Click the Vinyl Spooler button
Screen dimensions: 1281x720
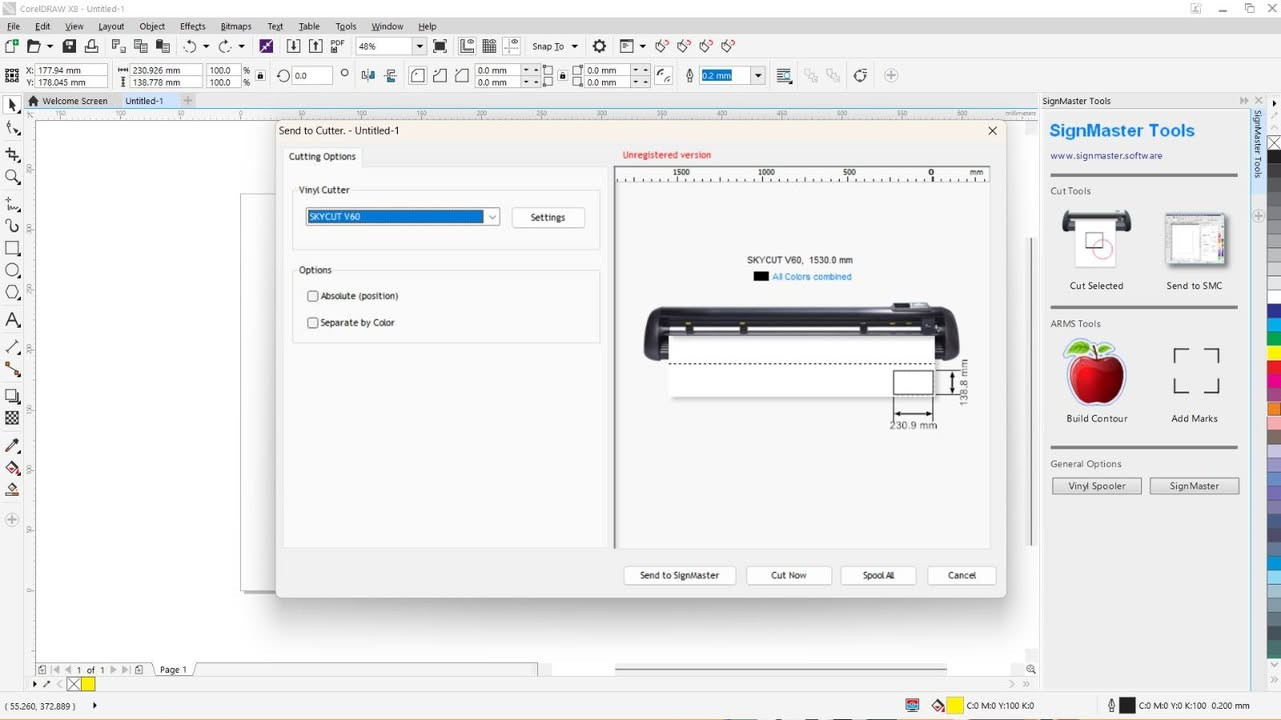click(x=1097, y=486)
